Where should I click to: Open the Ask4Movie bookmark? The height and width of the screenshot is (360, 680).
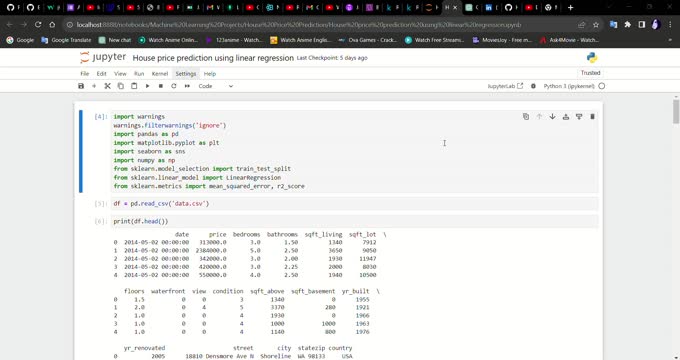[569, 40]
